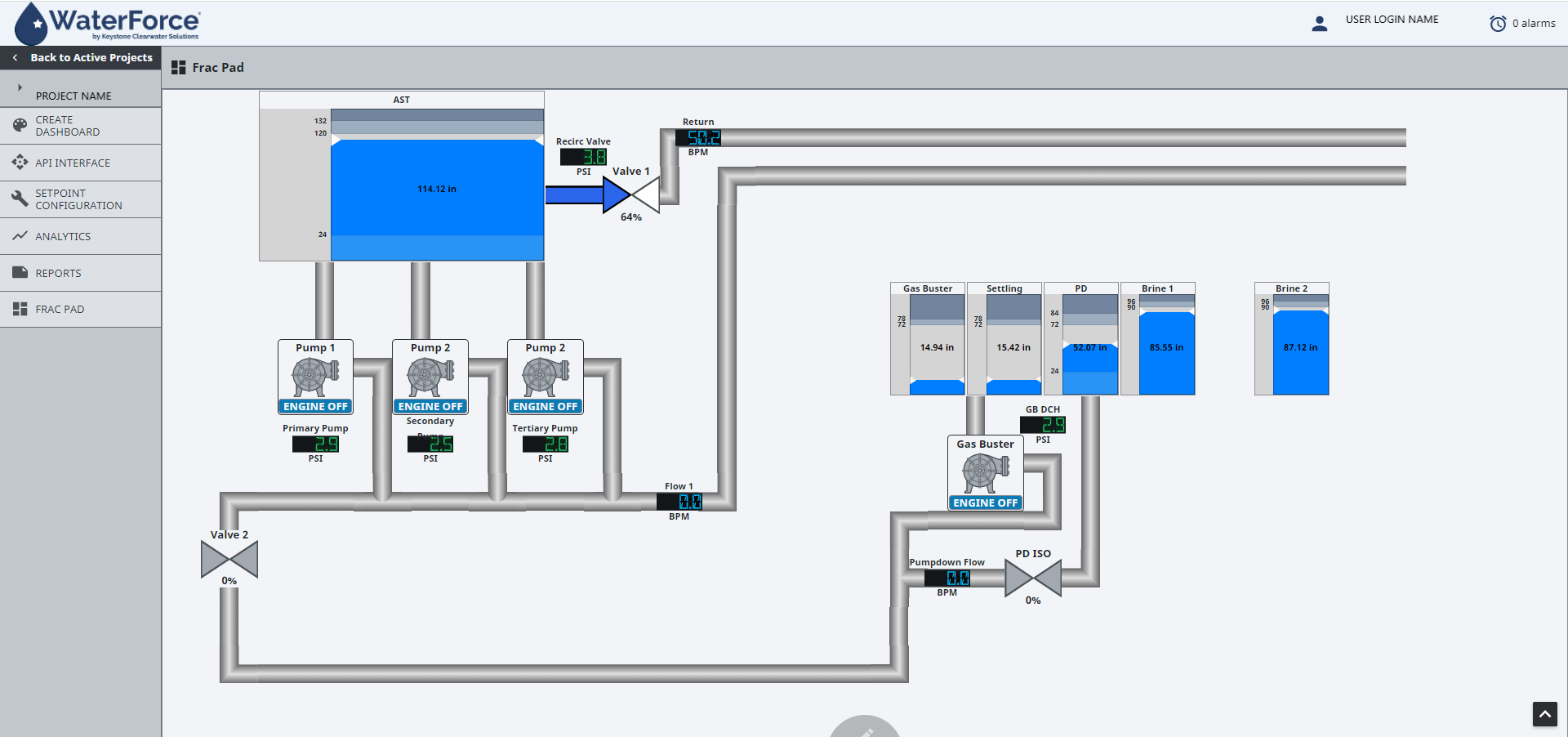This screenshot has height=737, width=1568.
Task: Open the Frac Pad menu item
Action: 80,309
